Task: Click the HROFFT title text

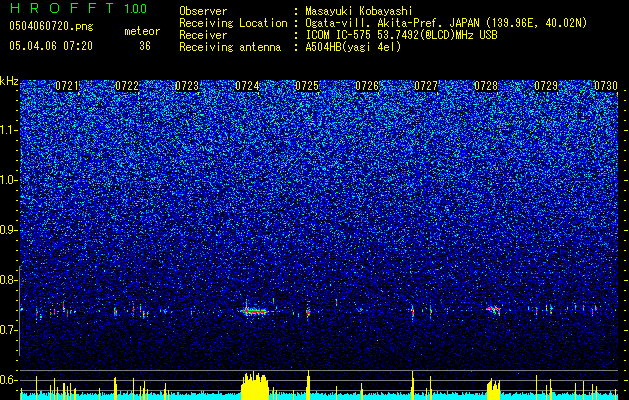Action: tap(62, 8)
